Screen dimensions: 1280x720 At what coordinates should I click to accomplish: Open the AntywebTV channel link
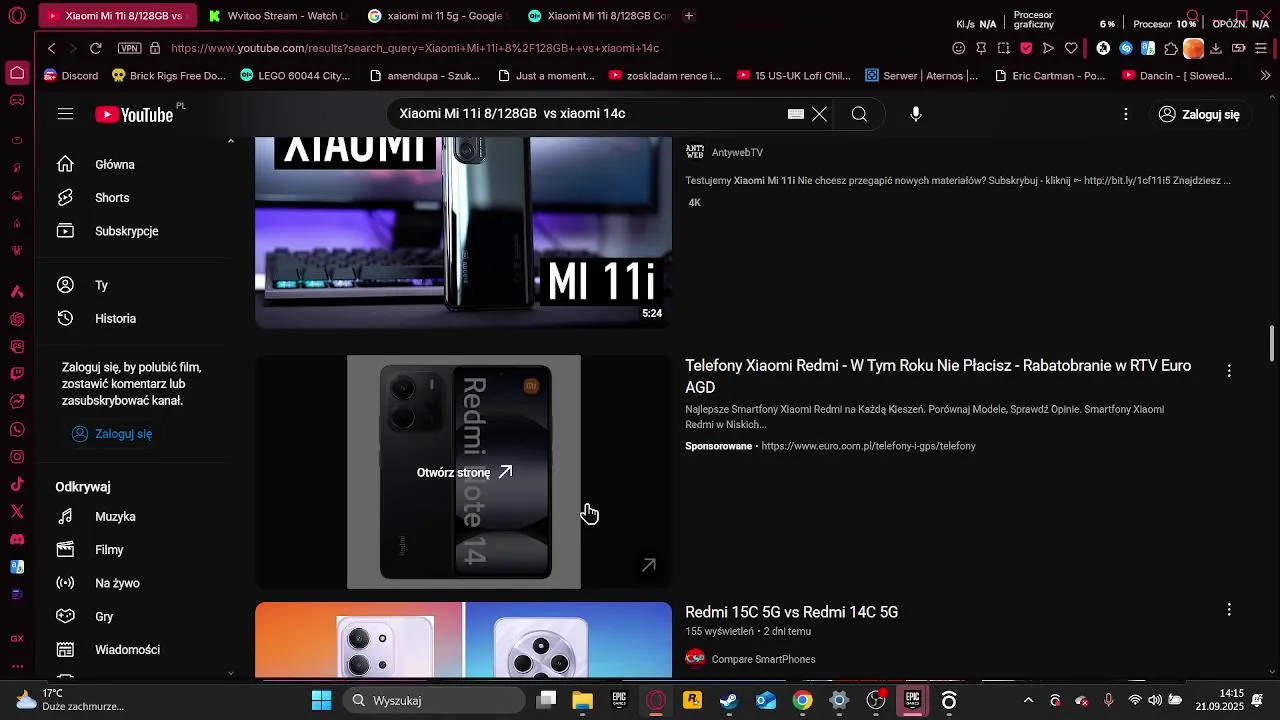tap(737, 152)
